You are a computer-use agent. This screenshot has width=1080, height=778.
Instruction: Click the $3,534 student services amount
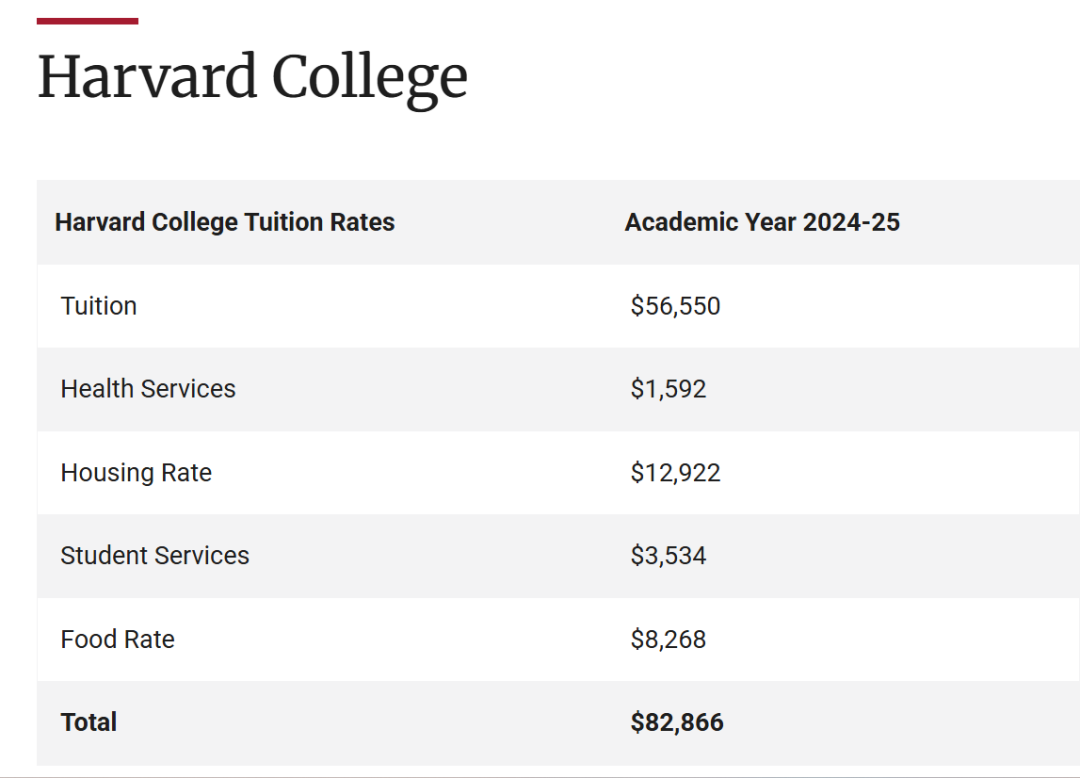[x=668, y=556]
